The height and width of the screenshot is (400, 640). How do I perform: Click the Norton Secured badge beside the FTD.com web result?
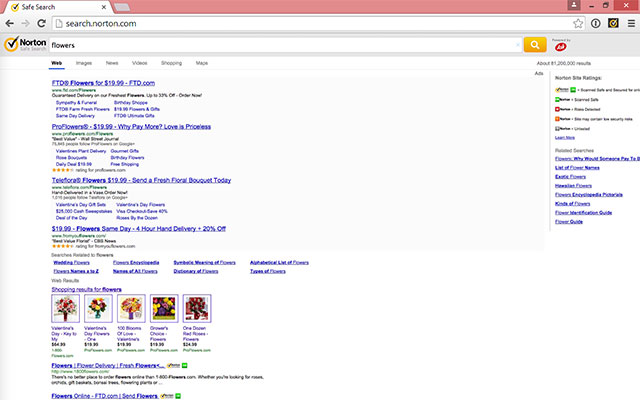[167, 396]
